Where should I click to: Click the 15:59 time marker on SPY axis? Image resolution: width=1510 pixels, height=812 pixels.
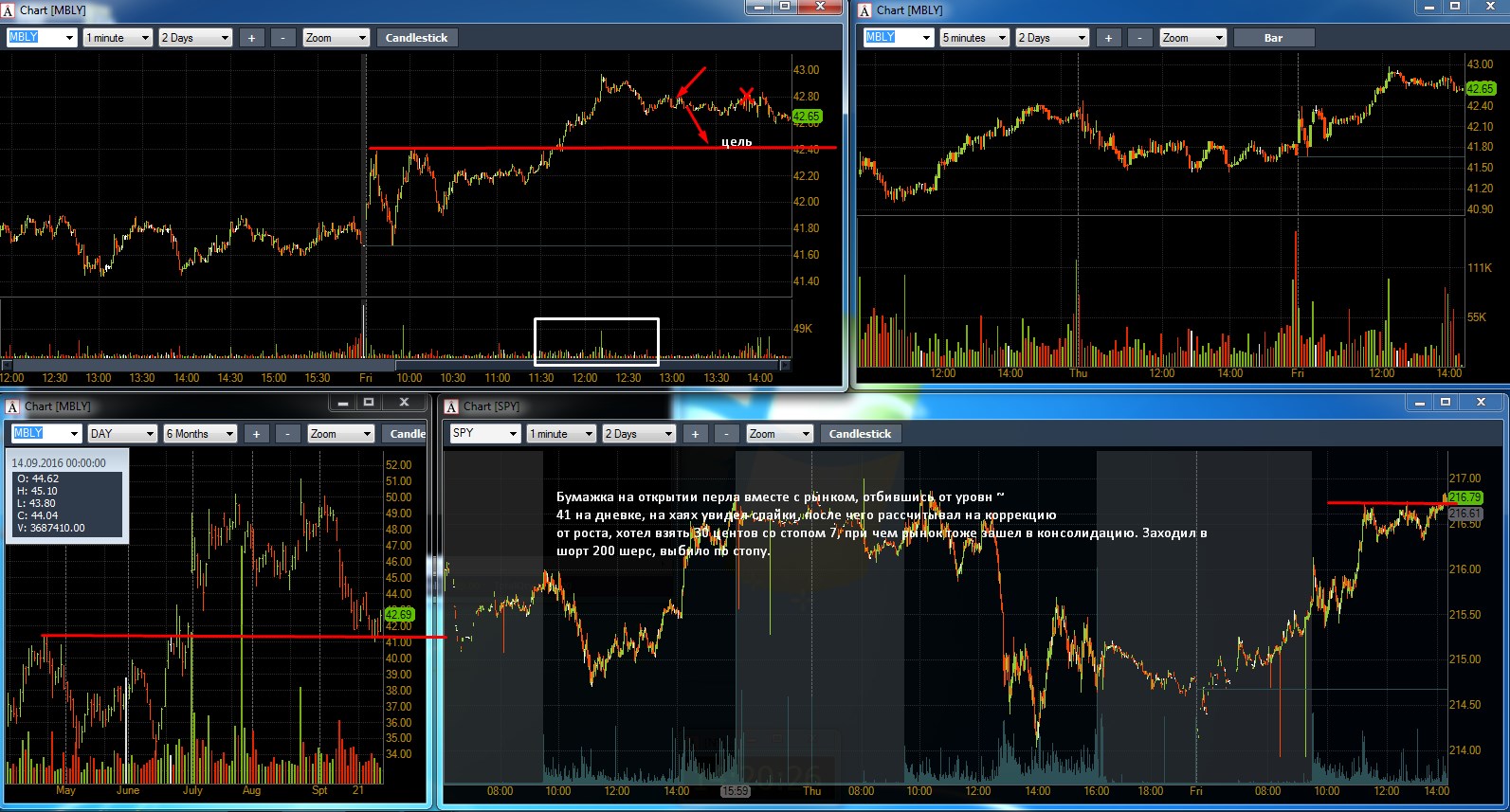(x=735, y=791)
